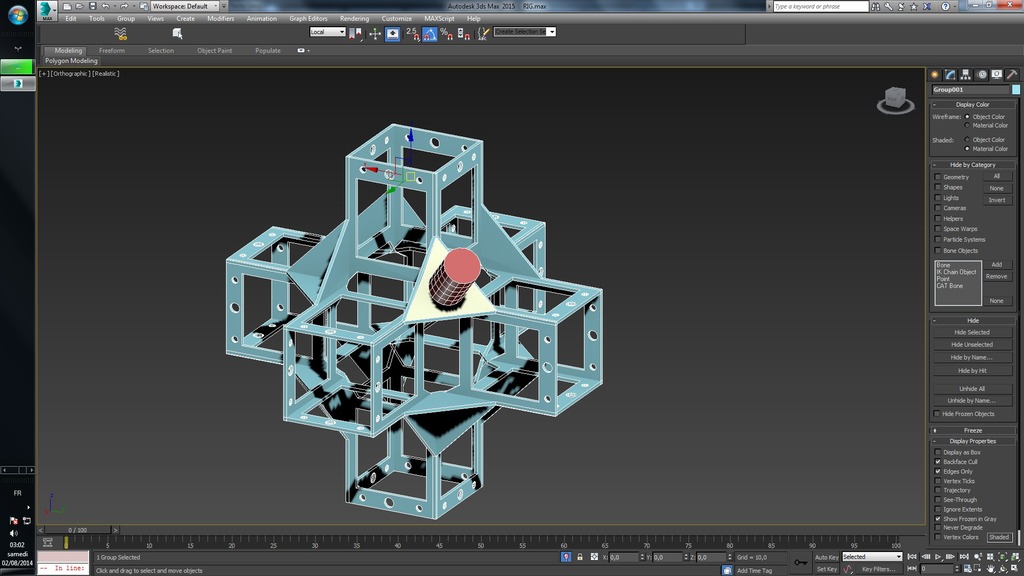
Task: Click the Help question mark icon
Action: (945, 7)
